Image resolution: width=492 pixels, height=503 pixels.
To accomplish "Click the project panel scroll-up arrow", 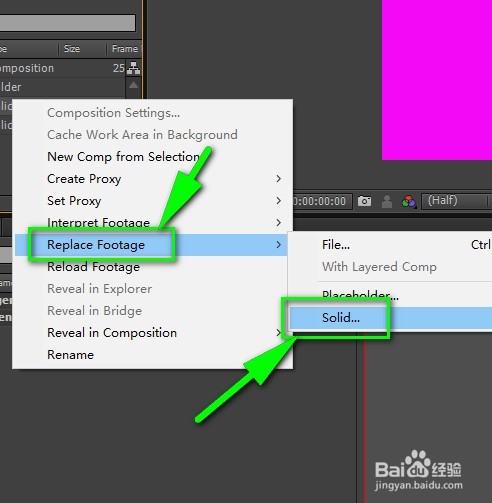I will click(x=133, y=85).
